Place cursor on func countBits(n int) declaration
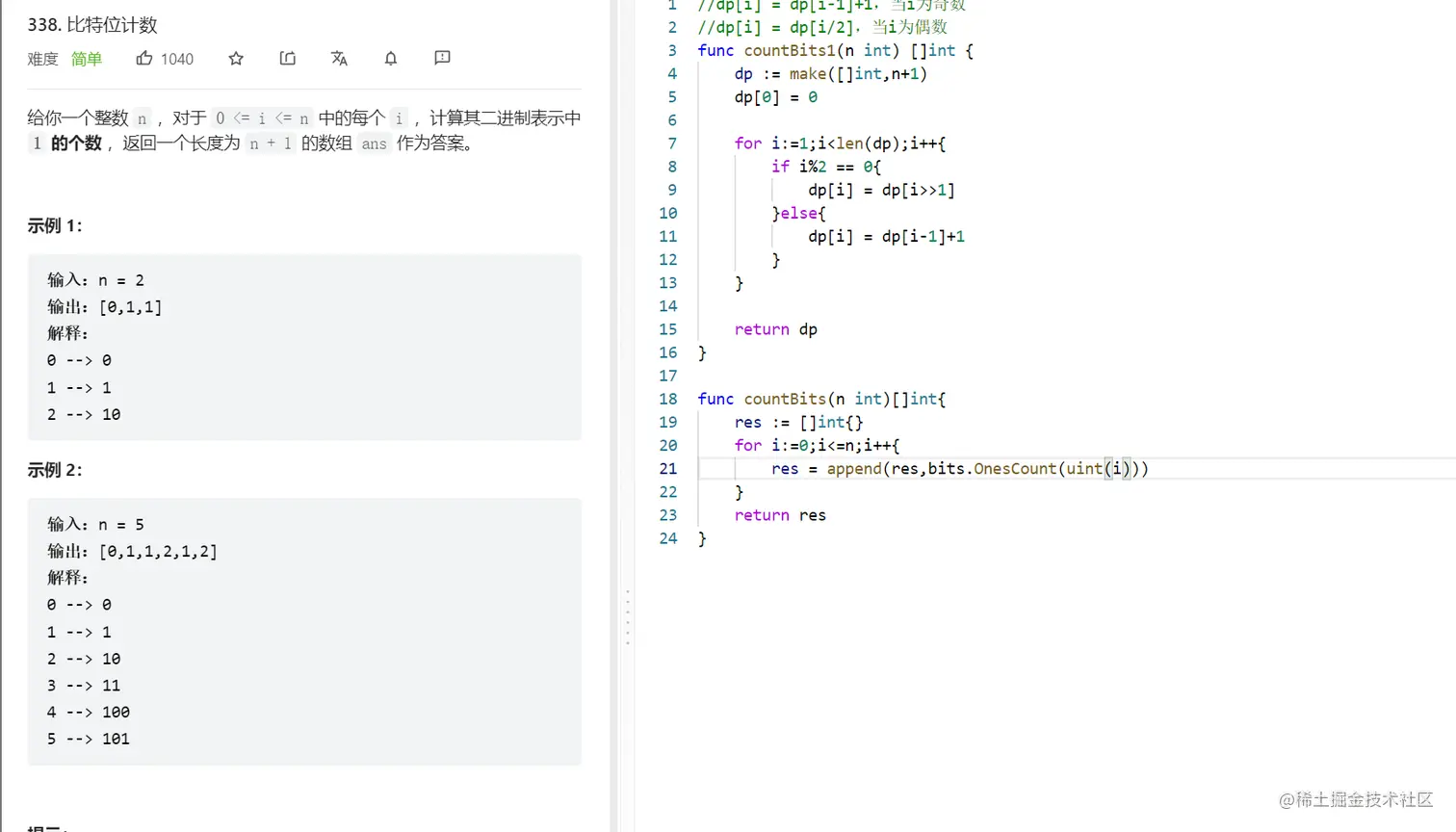The height and width of the screenshot is (832, 1456). click(821, 399)
